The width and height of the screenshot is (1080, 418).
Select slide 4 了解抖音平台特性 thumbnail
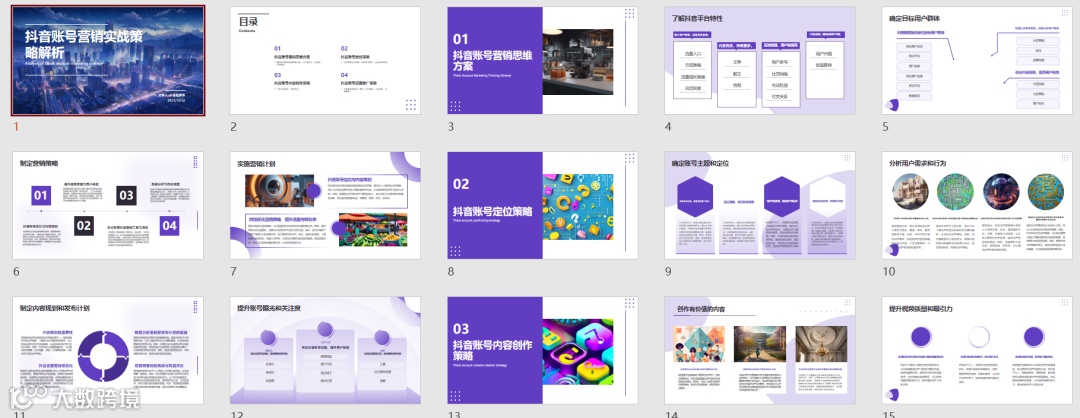click(x=760, y=61)
